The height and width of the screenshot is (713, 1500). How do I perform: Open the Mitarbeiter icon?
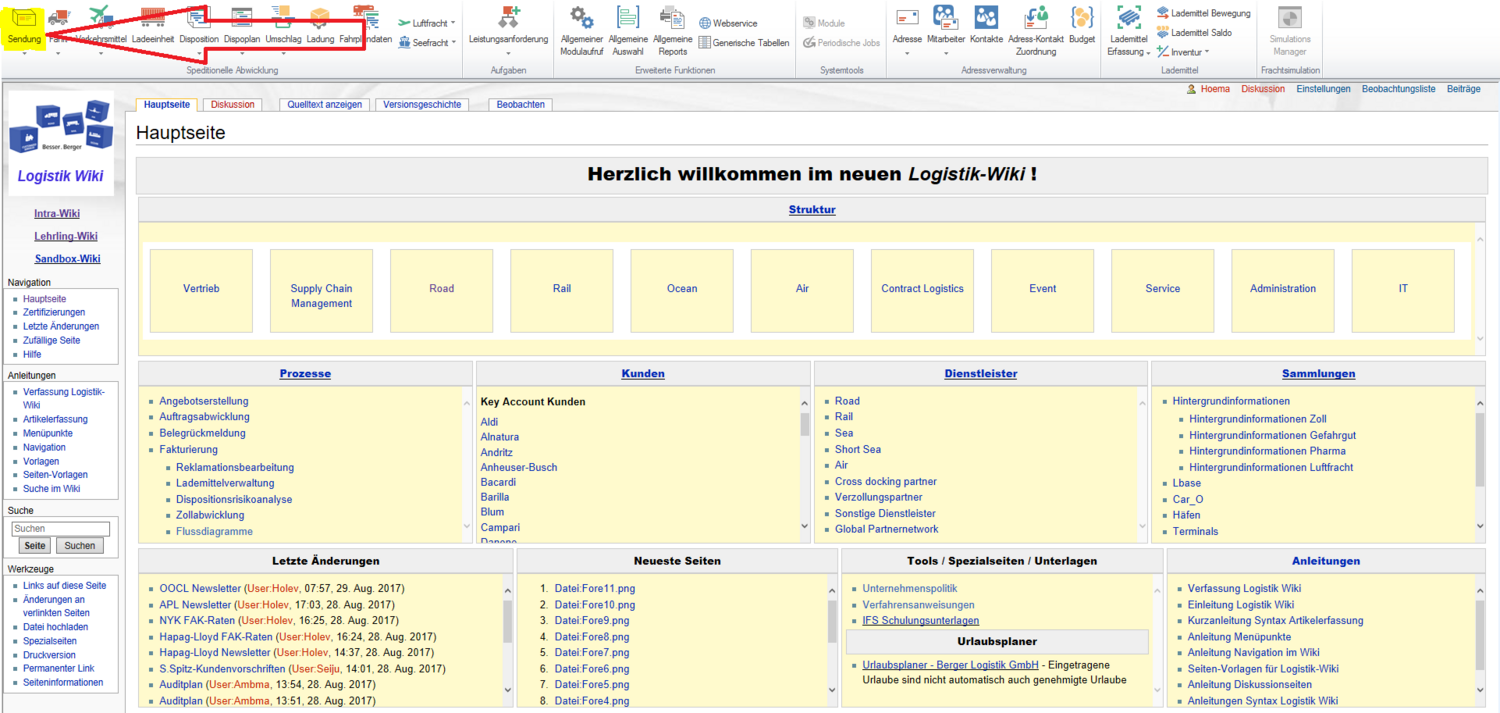click(x=945, y=17)
